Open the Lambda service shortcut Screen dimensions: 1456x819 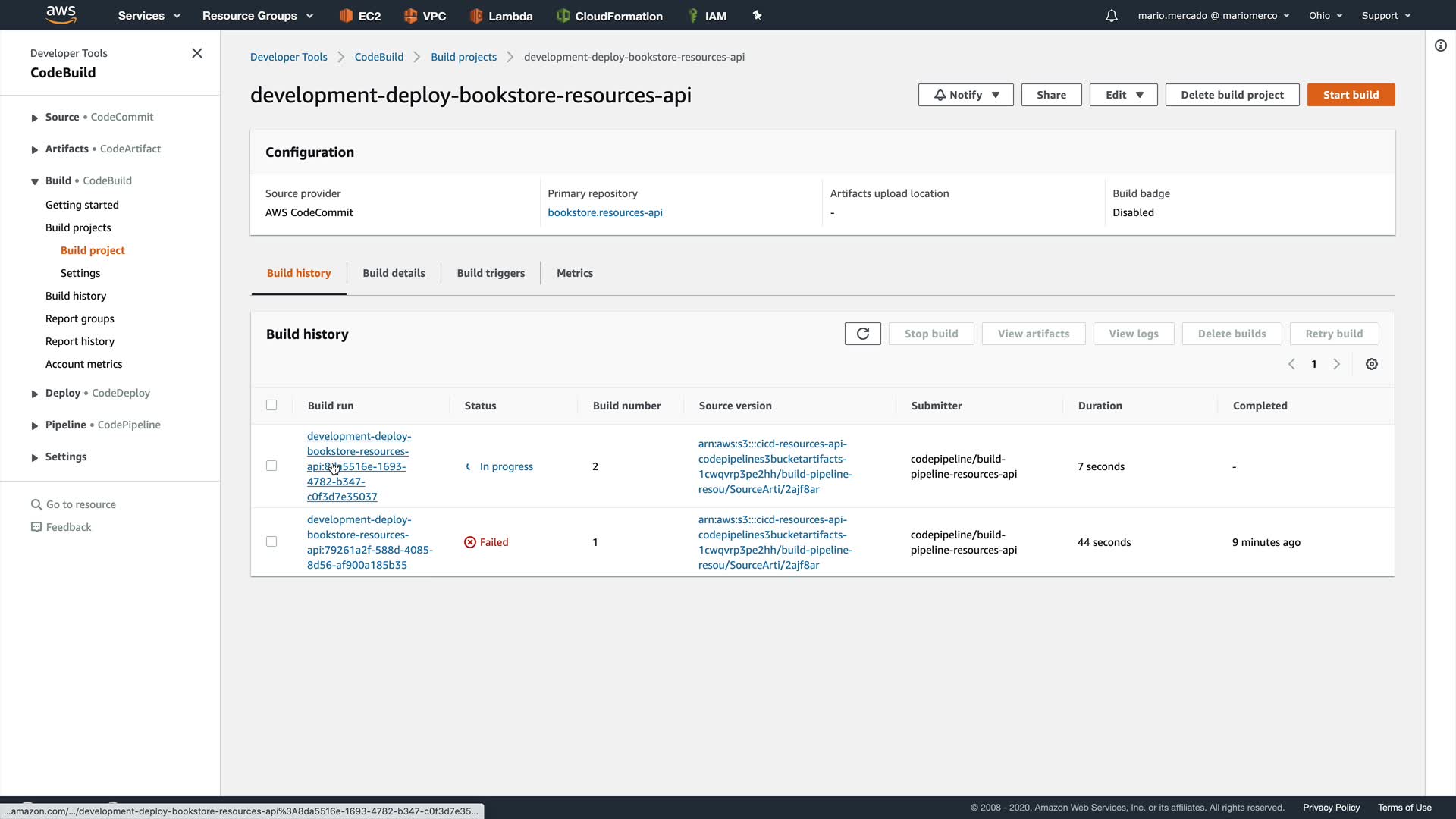point(501,16)
